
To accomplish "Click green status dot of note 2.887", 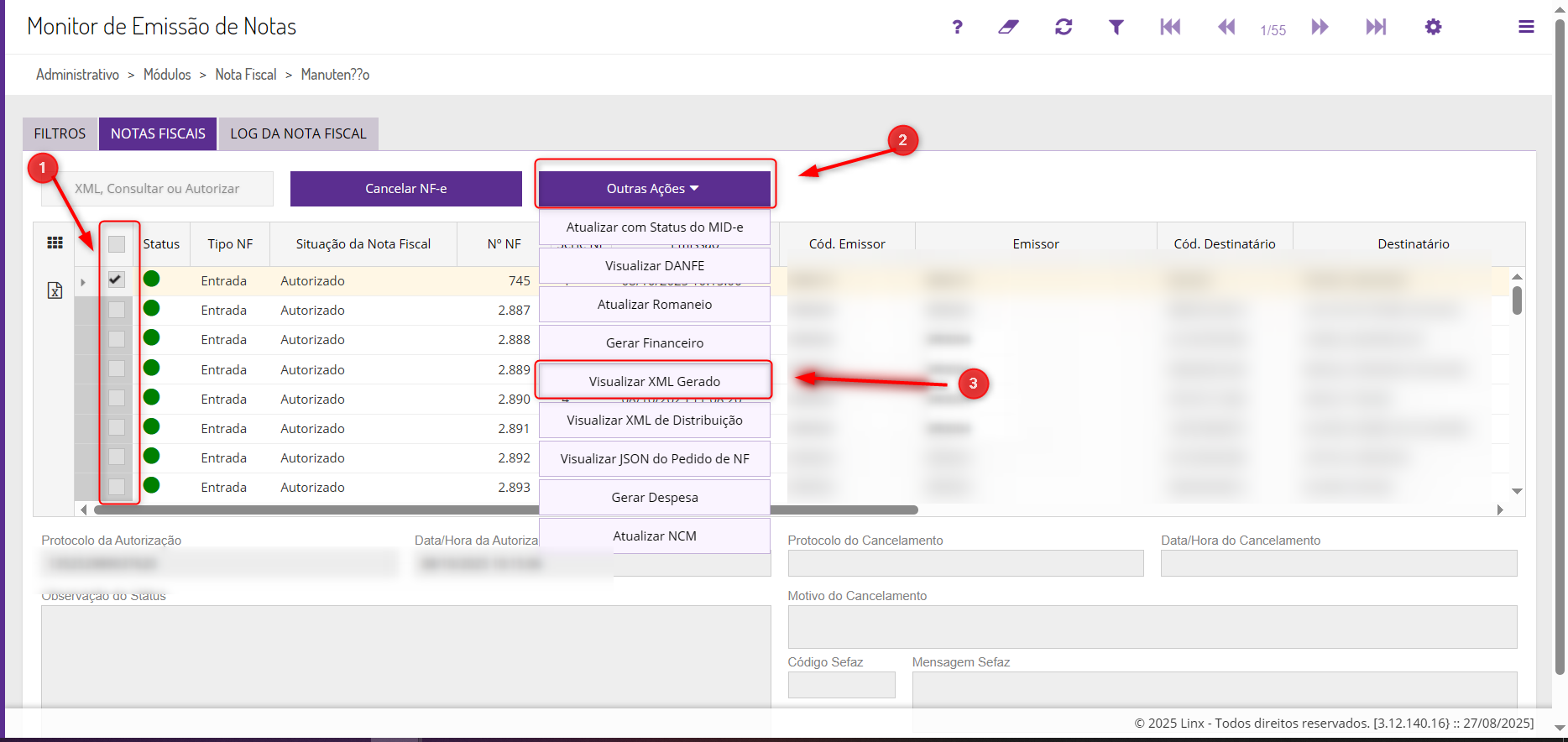I will pyautogui.click(x=152, y=309).
